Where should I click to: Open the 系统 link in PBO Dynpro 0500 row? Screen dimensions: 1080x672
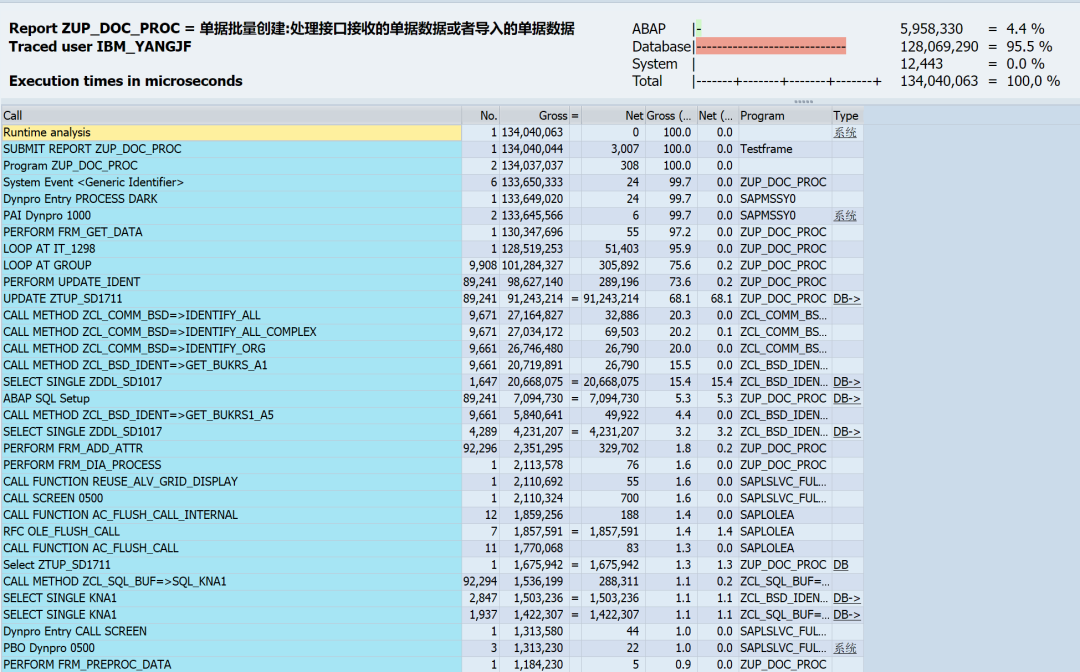[844, 648]
